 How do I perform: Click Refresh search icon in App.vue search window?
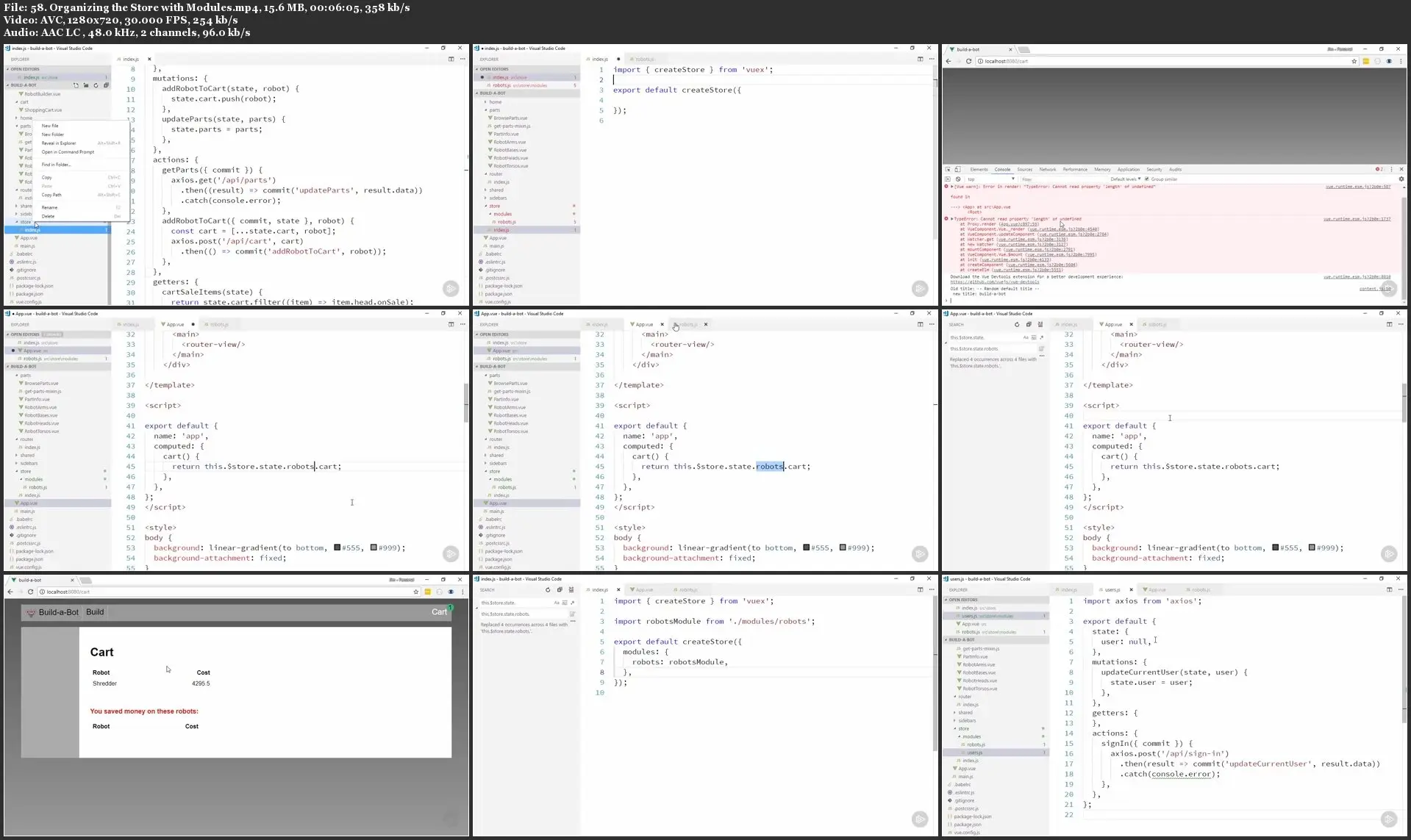tap(1017, 324)
